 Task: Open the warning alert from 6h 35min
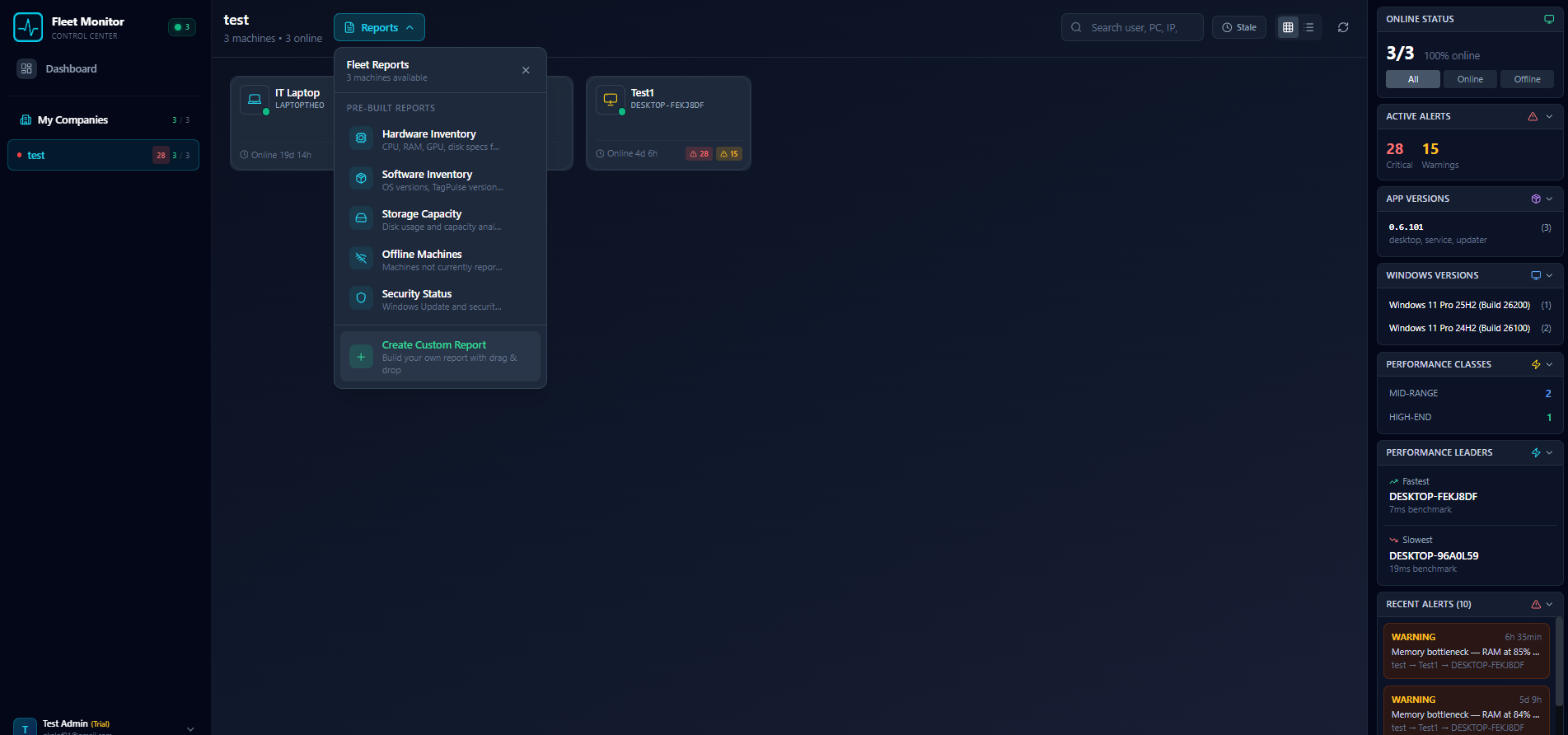click(x=1466, y=651)
